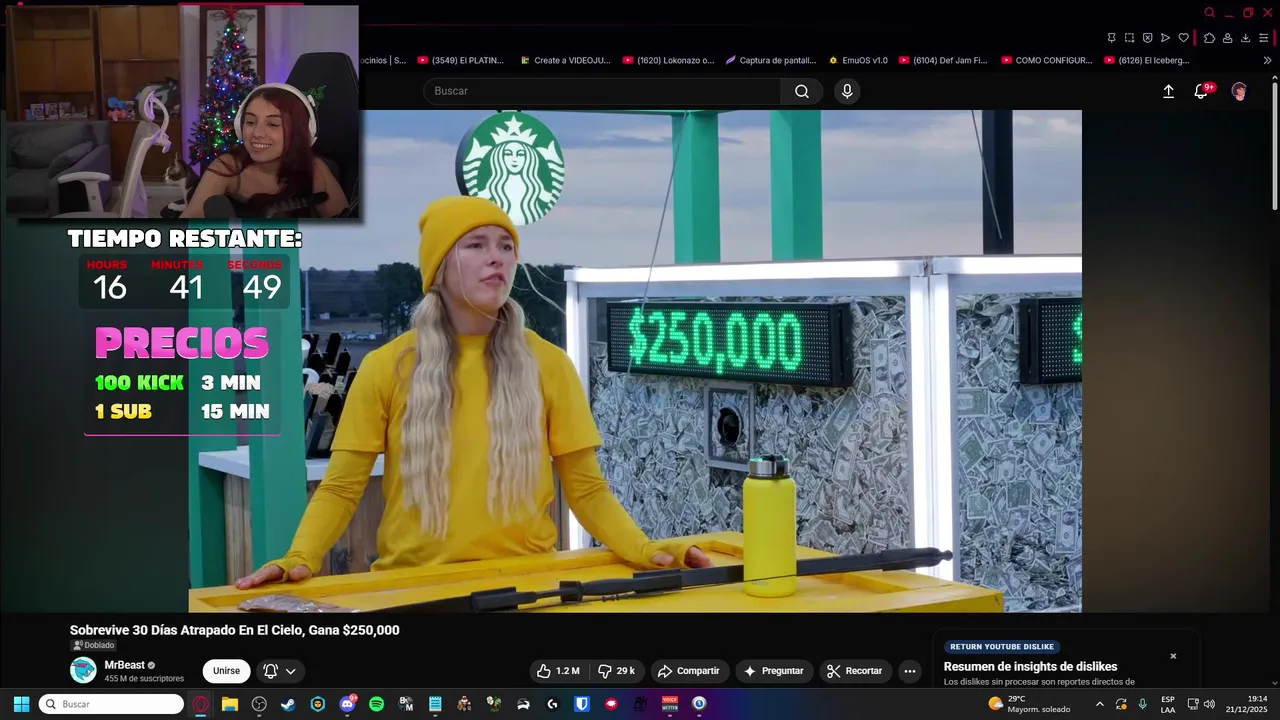Open Opera profile person icon
Image resolution: width=1280 pixels, height=720 pixels.
[1227, 38]
